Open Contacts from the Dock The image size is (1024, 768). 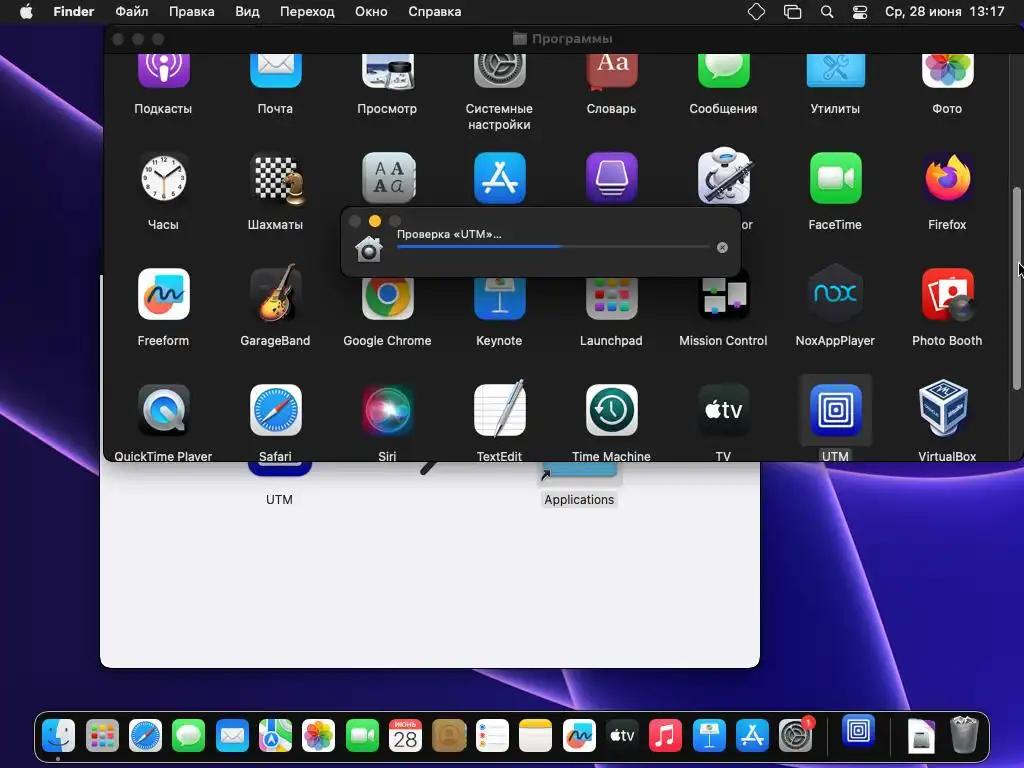449,737
